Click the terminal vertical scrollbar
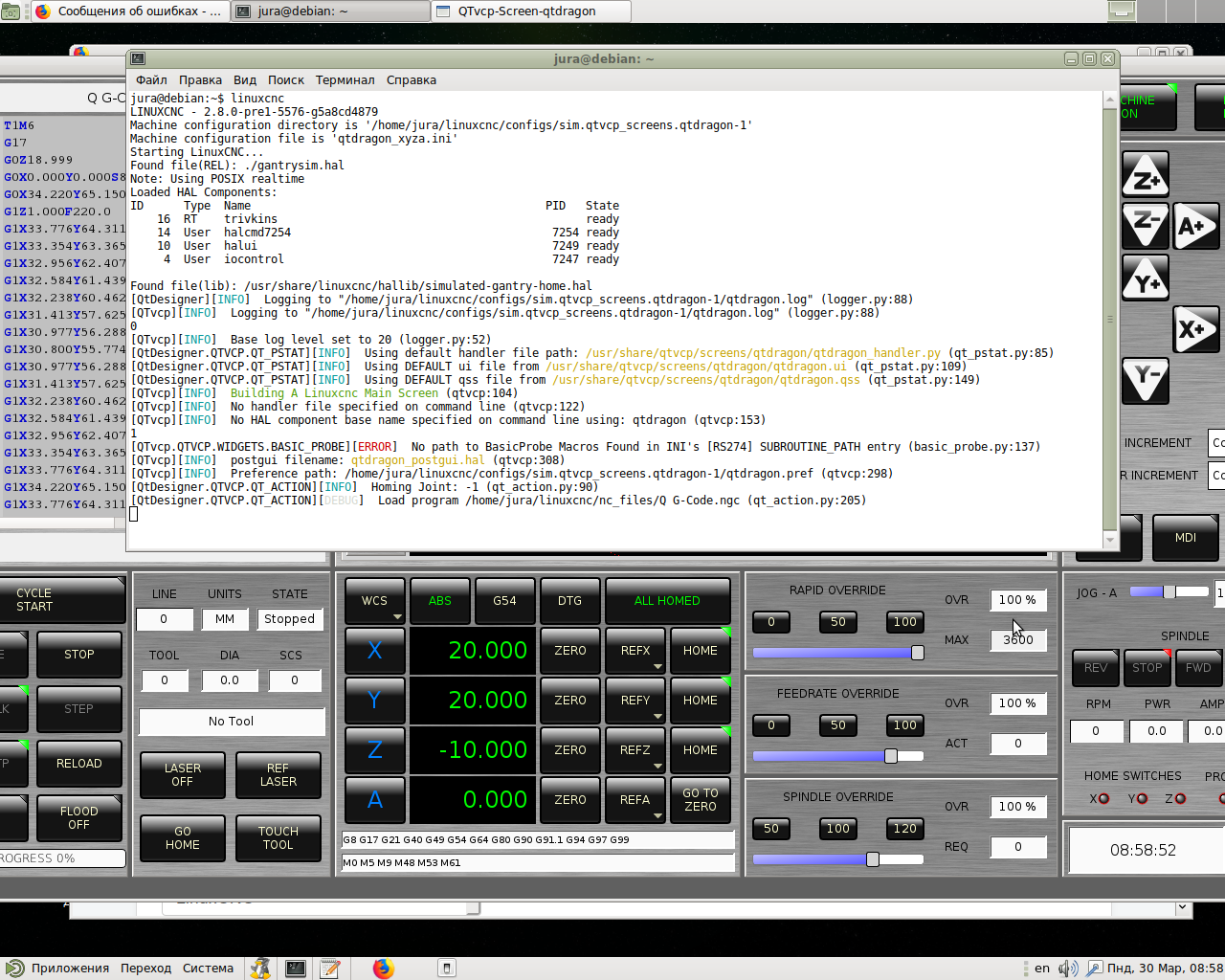 (x=1110, y=321)
